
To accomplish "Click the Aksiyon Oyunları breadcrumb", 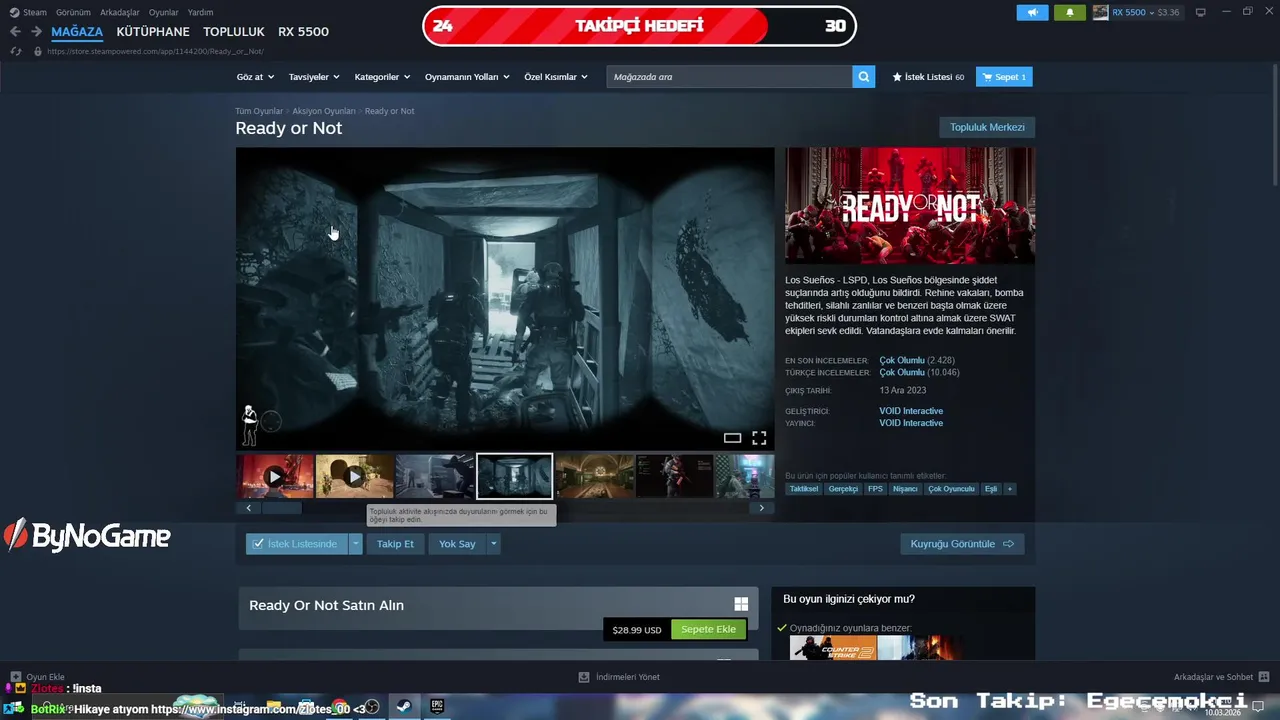I will pyautogui.click(x=324, y=111).
